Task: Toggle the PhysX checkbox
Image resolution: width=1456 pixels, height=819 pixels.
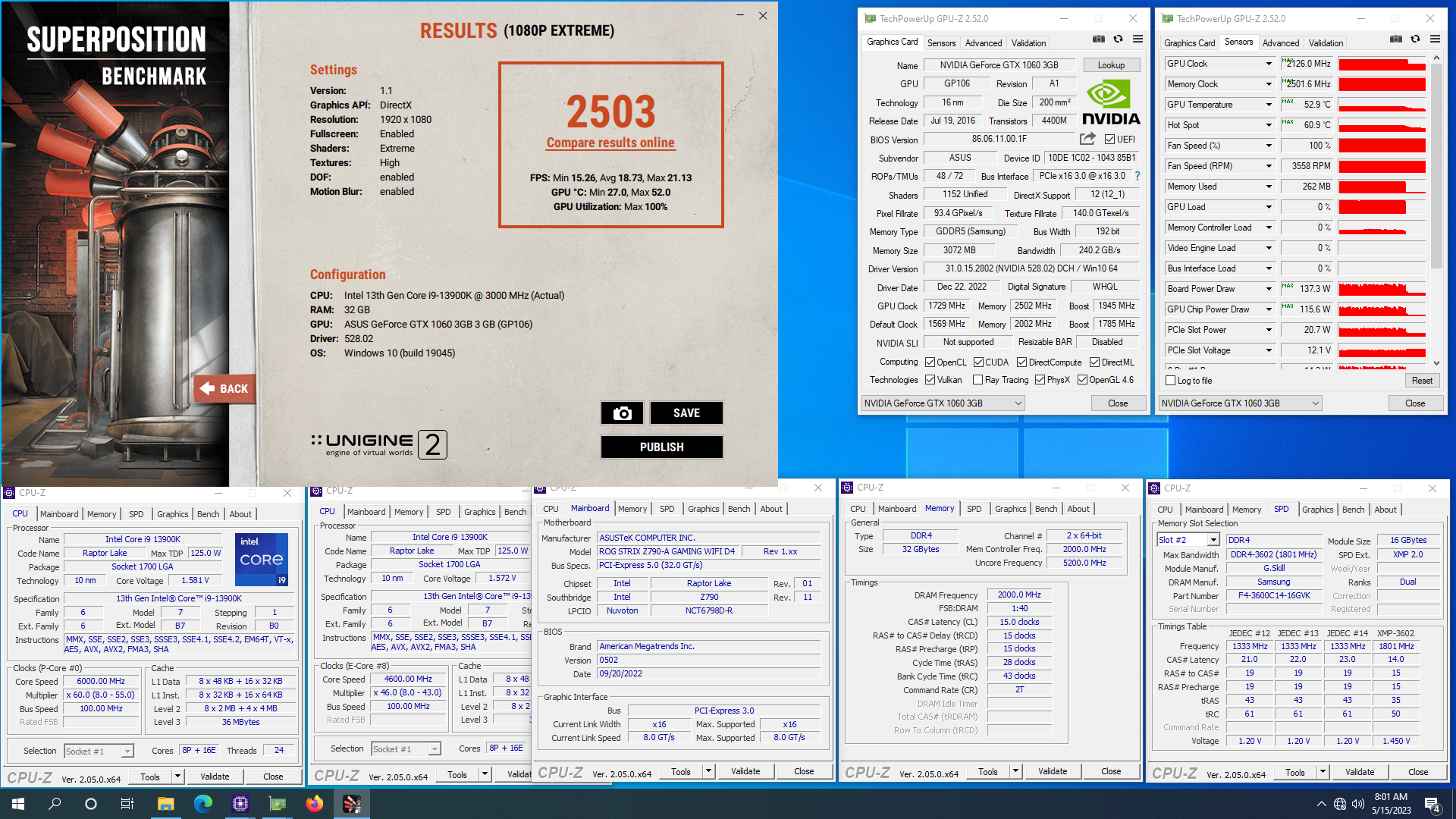Action: 1040,380
